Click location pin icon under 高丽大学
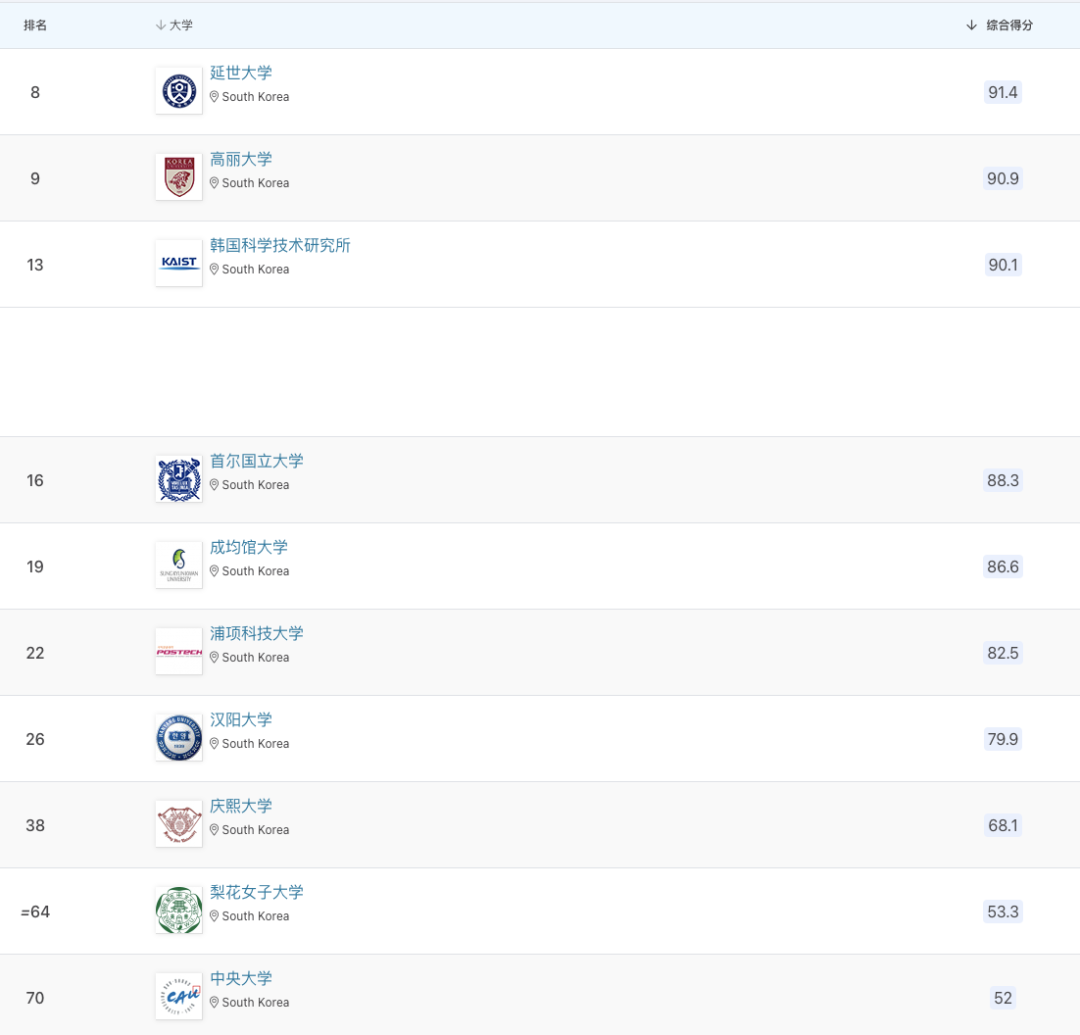 pos(214,183)
